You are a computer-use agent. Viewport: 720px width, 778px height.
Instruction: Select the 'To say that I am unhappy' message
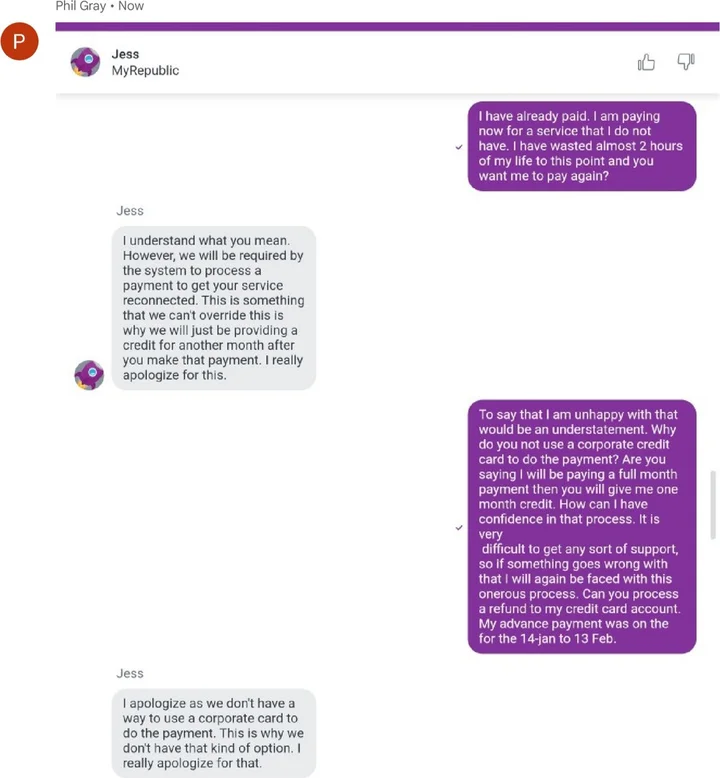tap(581, 527)
